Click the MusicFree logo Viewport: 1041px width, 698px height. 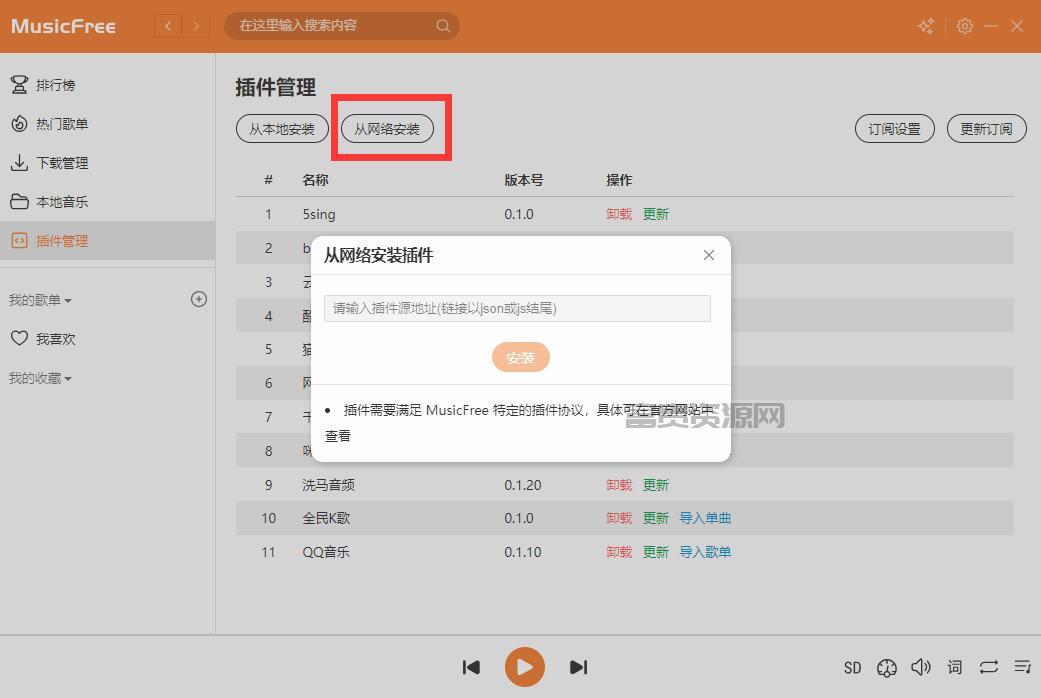point(64,26)
